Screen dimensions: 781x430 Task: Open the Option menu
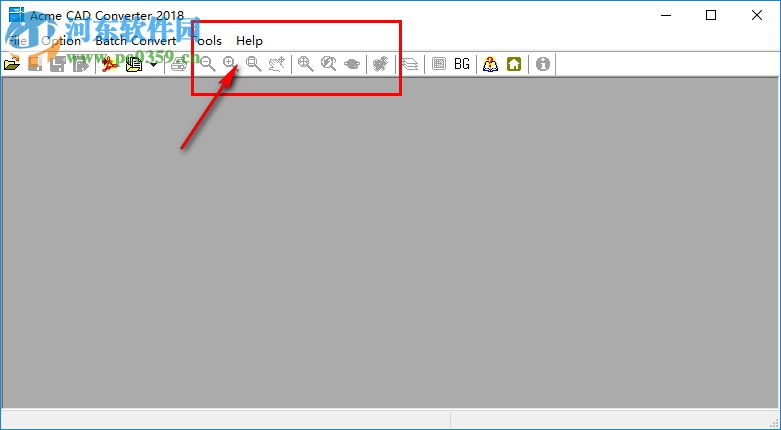[x=61, y=41]
